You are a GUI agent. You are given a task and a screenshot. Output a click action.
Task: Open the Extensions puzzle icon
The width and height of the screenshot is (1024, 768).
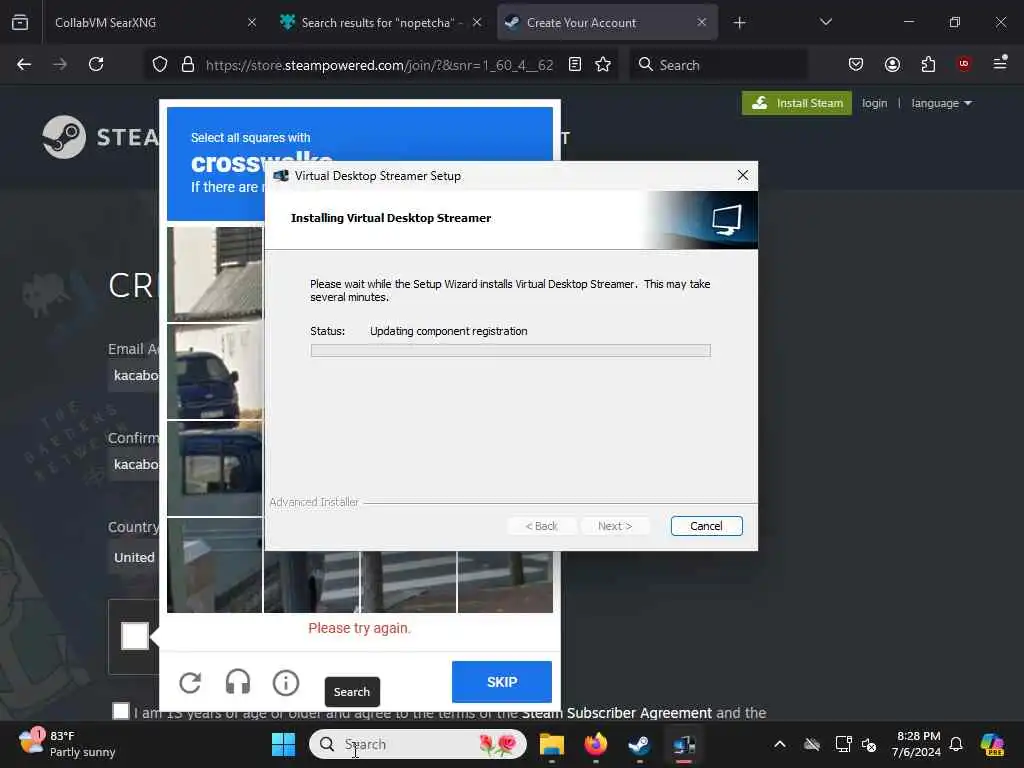coord(928,64)
